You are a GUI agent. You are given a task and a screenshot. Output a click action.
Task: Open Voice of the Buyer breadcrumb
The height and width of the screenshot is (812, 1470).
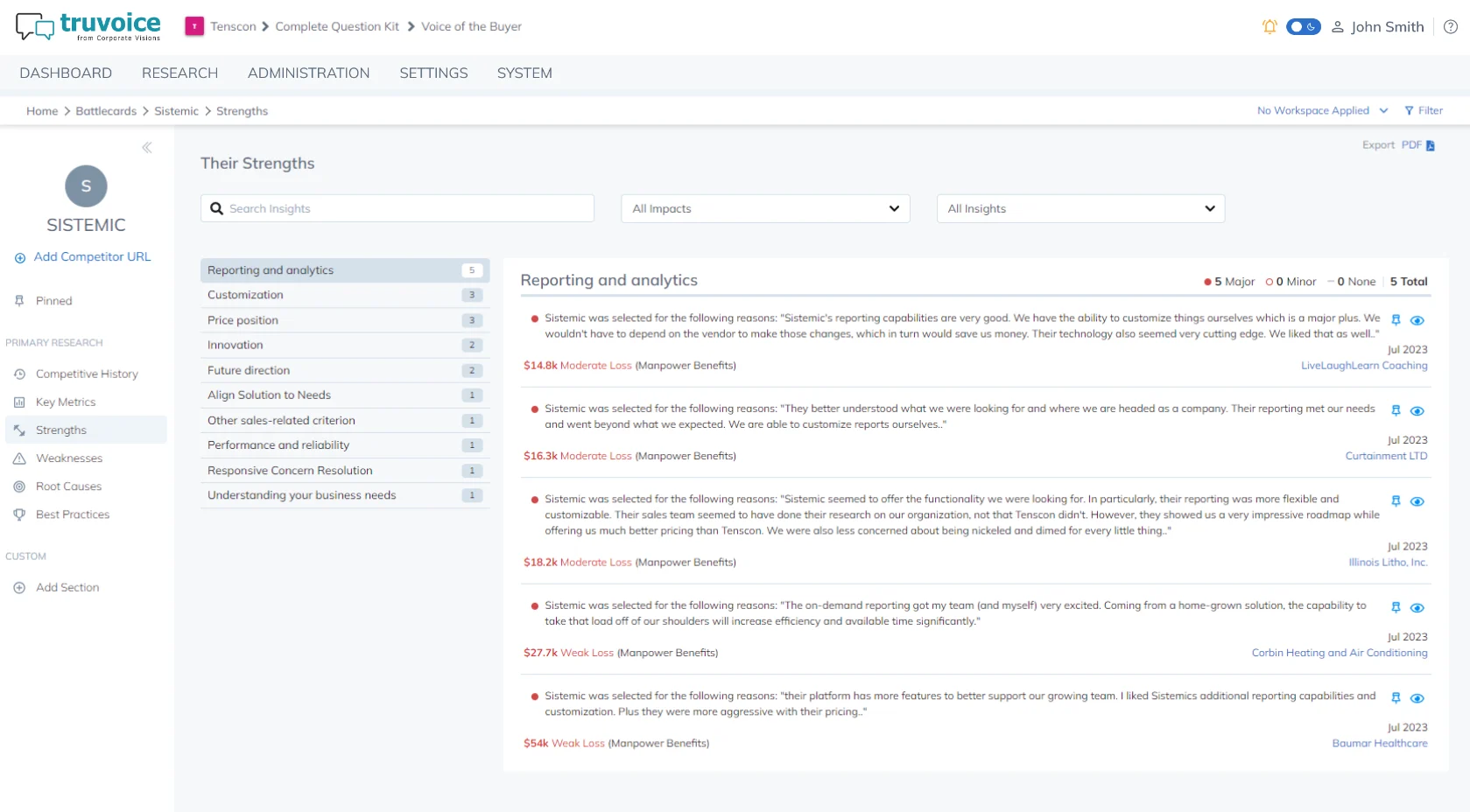pos(471,26)
